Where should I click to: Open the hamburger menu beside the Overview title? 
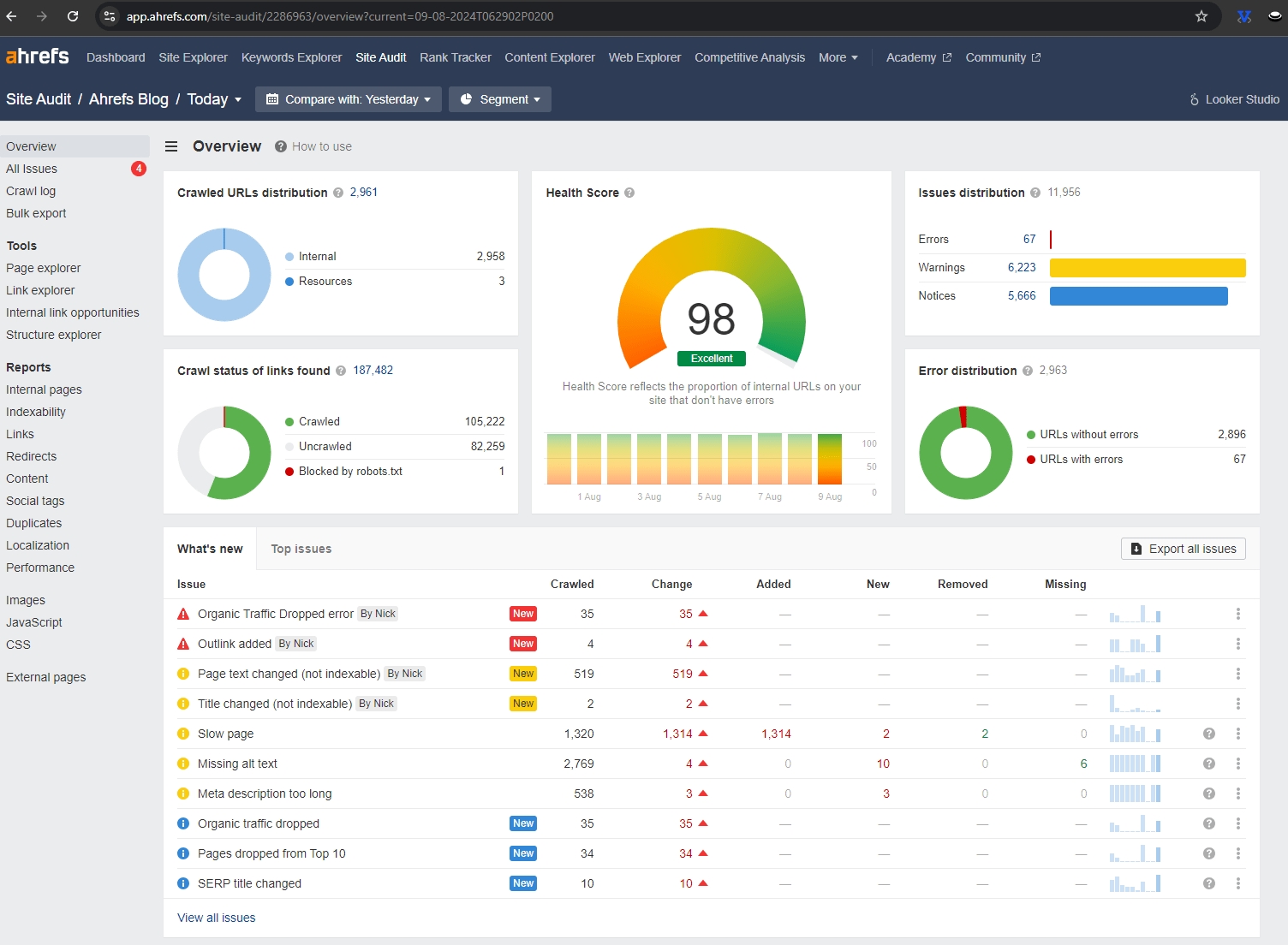tap(171, 146)
